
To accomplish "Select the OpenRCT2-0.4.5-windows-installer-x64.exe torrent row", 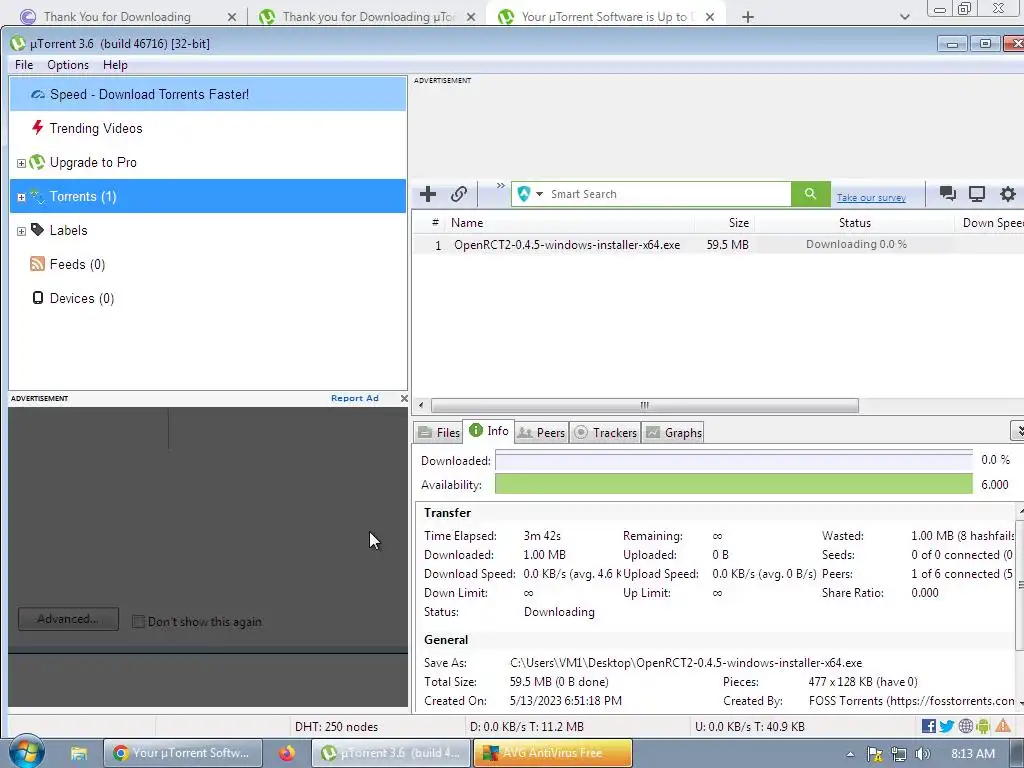I will click(718, 245).
